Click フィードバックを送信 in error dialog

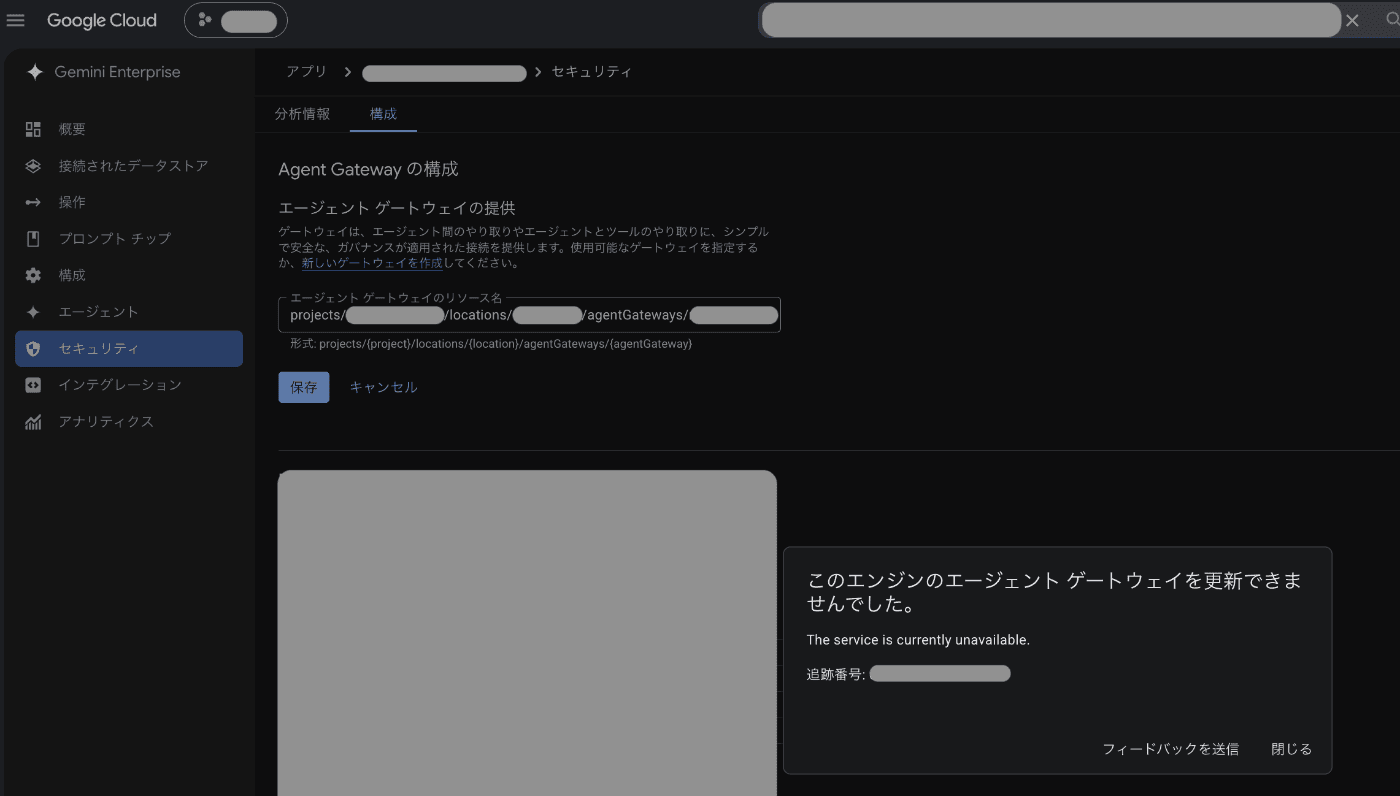pos(1170,749)
